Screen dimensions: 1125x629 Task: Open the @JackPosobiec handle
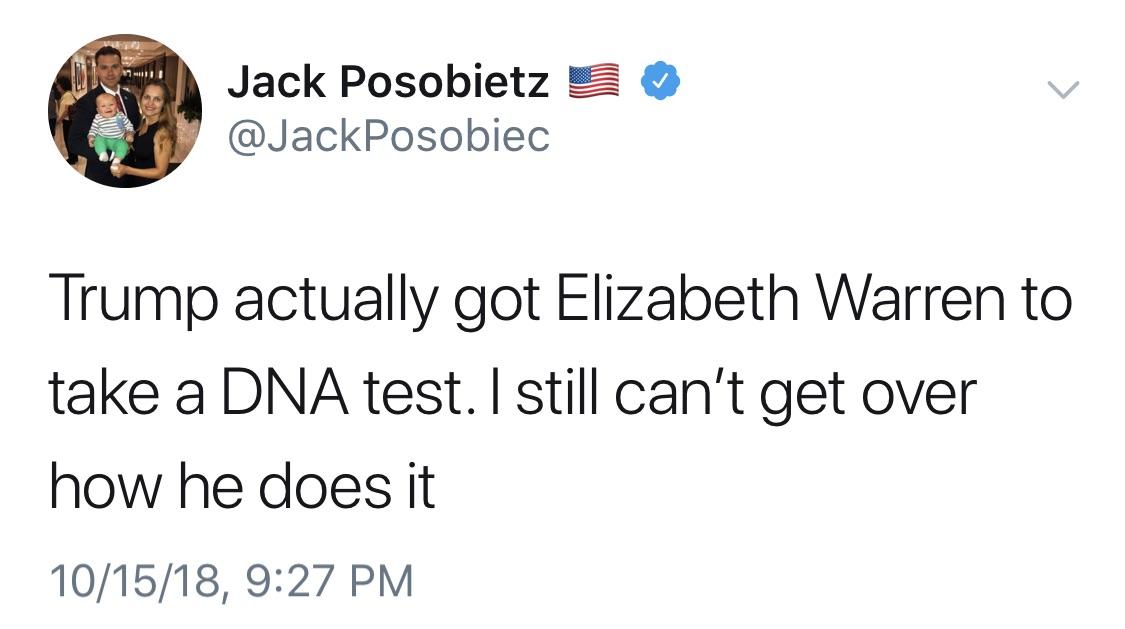click(389, 136)
